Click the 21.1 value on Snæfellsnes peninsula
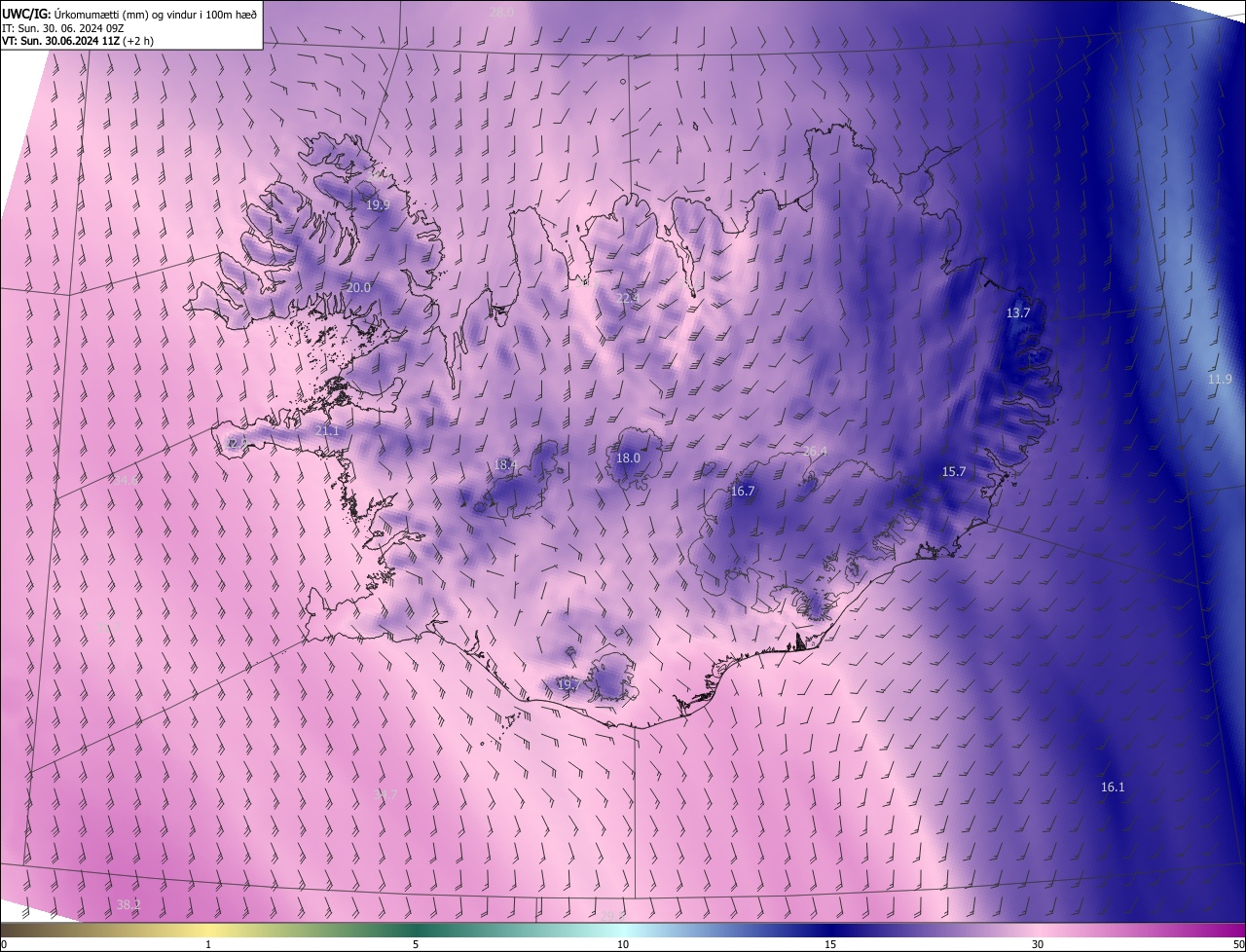The width and height of the screenshot is (1246, 952). pos(328,431)
